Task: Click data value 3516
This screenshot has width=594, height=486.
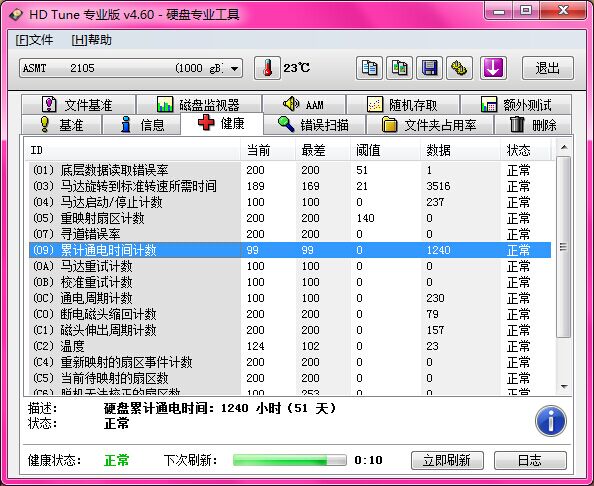Action: (438, 186)
